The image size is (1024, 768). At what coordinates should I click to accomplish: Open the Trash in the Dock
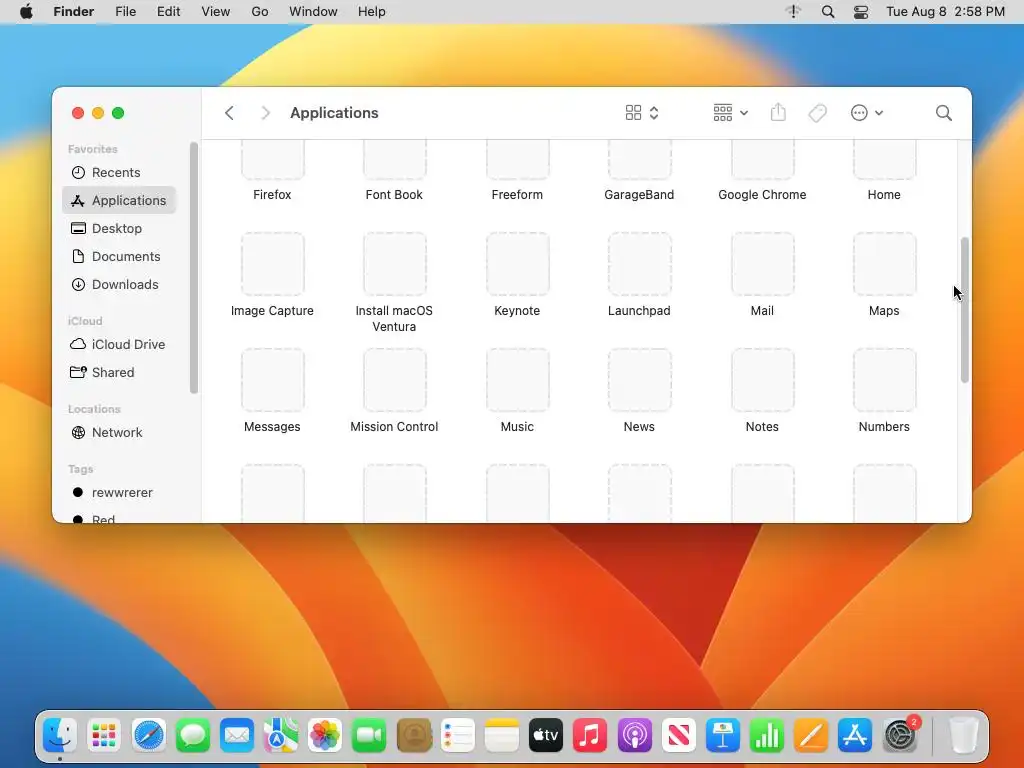tap(963, 735)
